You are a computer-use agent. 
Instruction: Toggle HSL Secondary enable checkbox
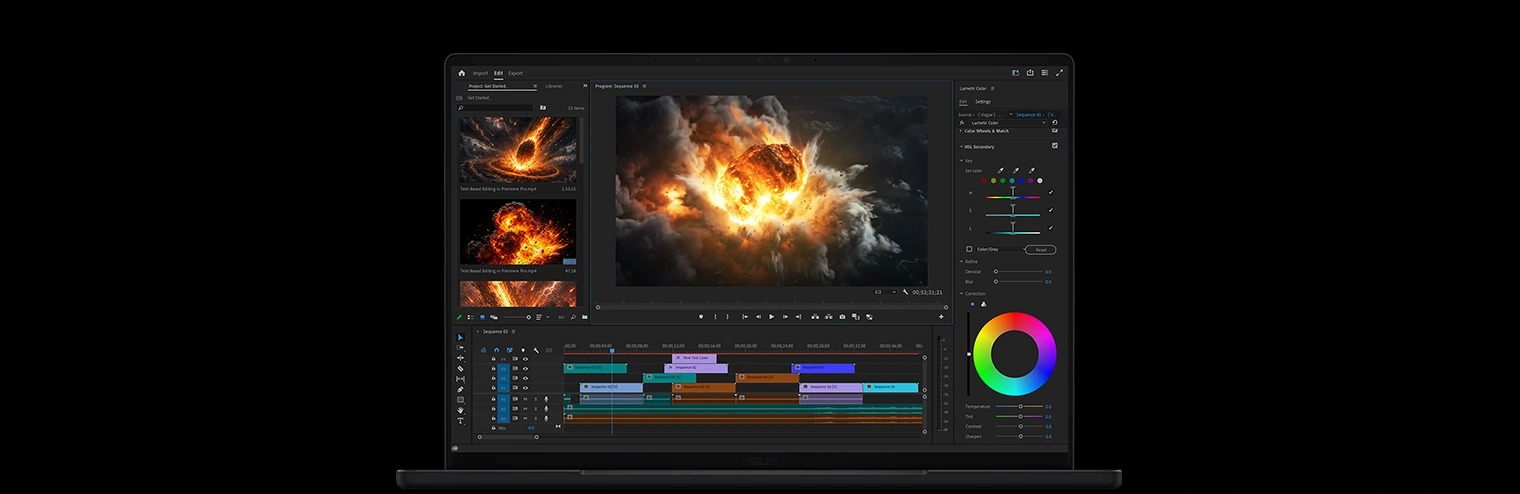pyautogui.click(x=1055, y=146)
